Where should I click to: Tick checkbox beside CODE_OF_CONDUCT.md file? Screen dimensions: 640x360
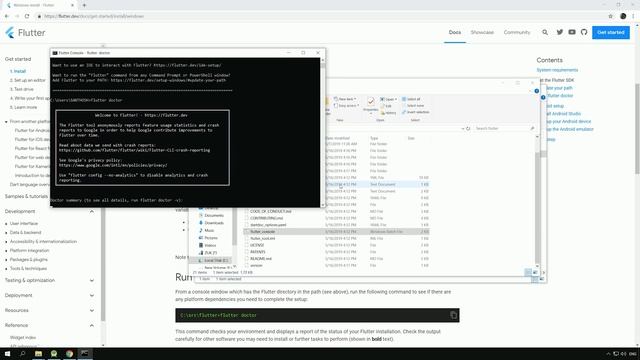(246, 211)
